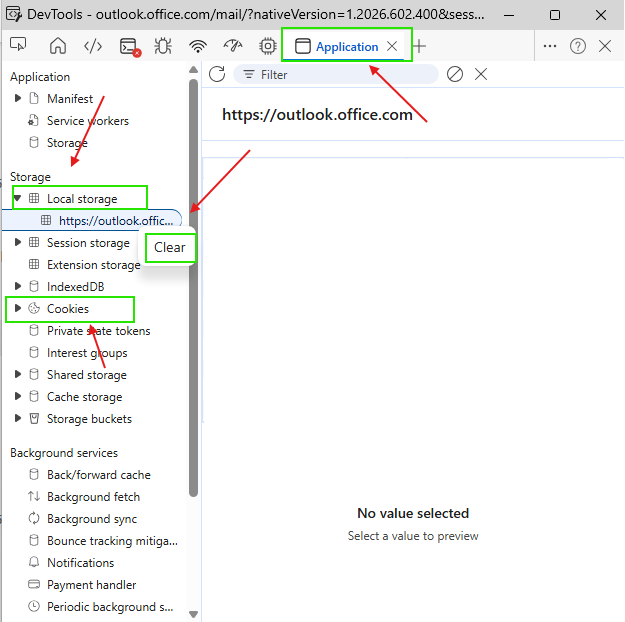This screenshot has width=625, height=622.
Task: Select https://outlook.offic... local storage entry
Action: pos(116,220)
